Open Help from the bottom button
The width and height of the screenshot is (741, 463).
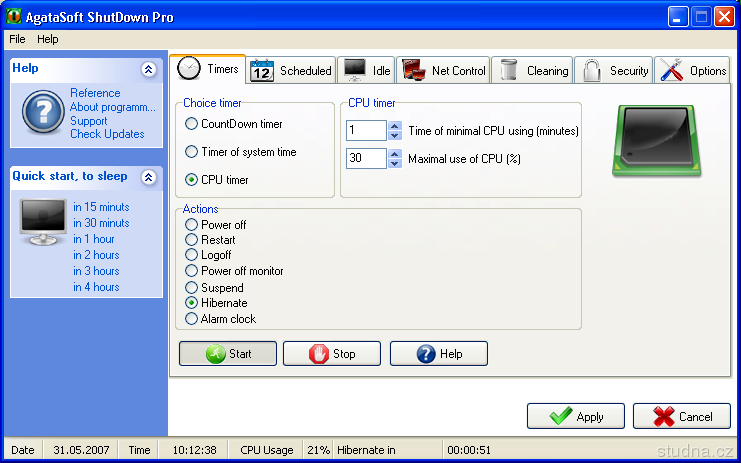(439, 354)
